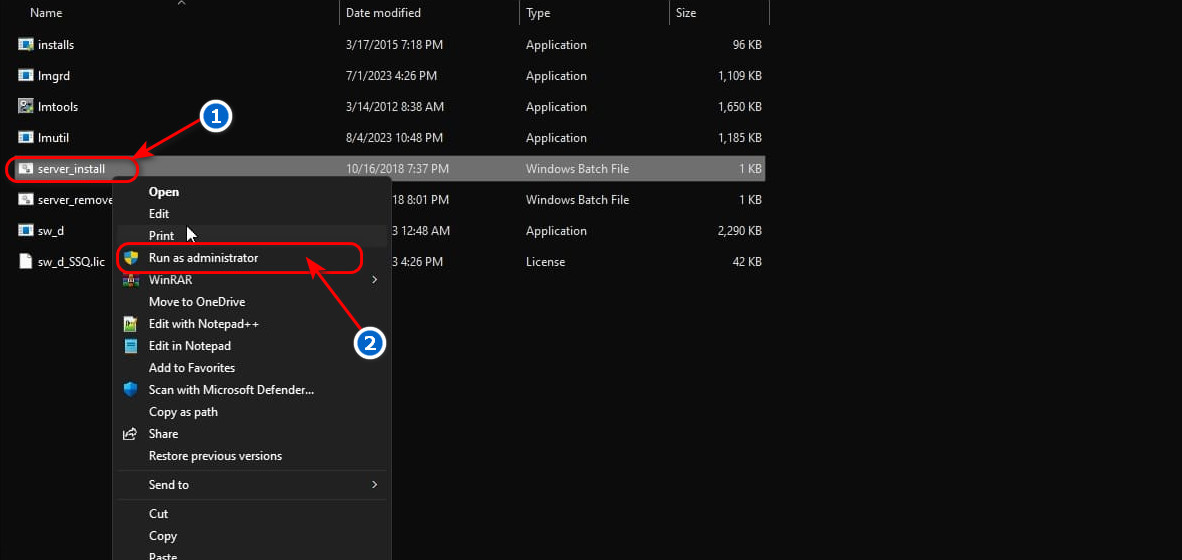Click the size value 1,650 KB
This screenshot has height=560, width=1182.
pos(740,106)
